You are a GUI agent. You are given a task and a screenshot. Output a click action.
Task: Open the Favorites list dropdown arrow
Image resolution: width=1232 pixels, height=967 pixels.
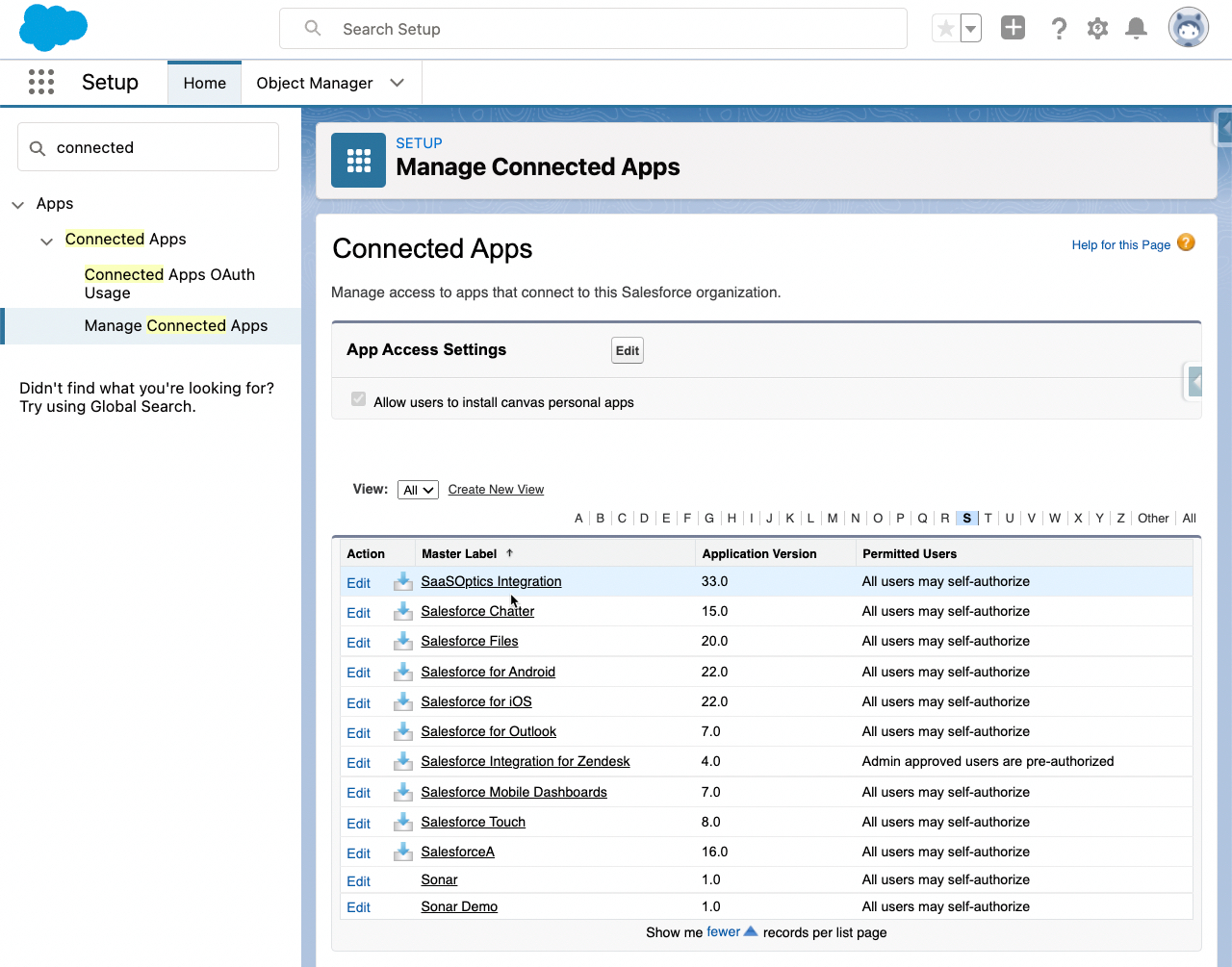coord(971,29)
